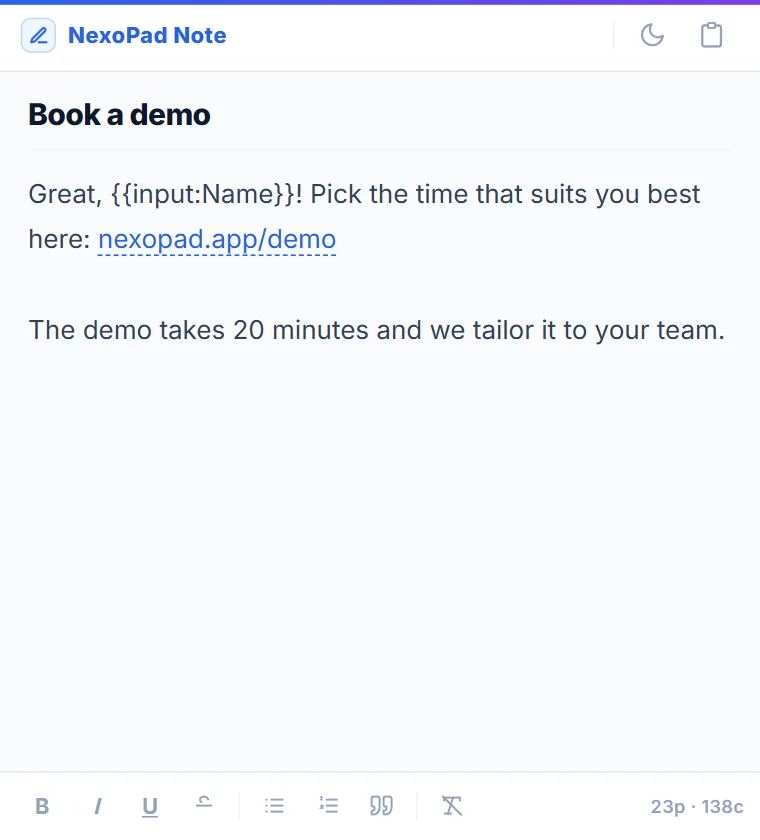
Task: Open the nexopad.app/demo link
Action: pos(217,239)
